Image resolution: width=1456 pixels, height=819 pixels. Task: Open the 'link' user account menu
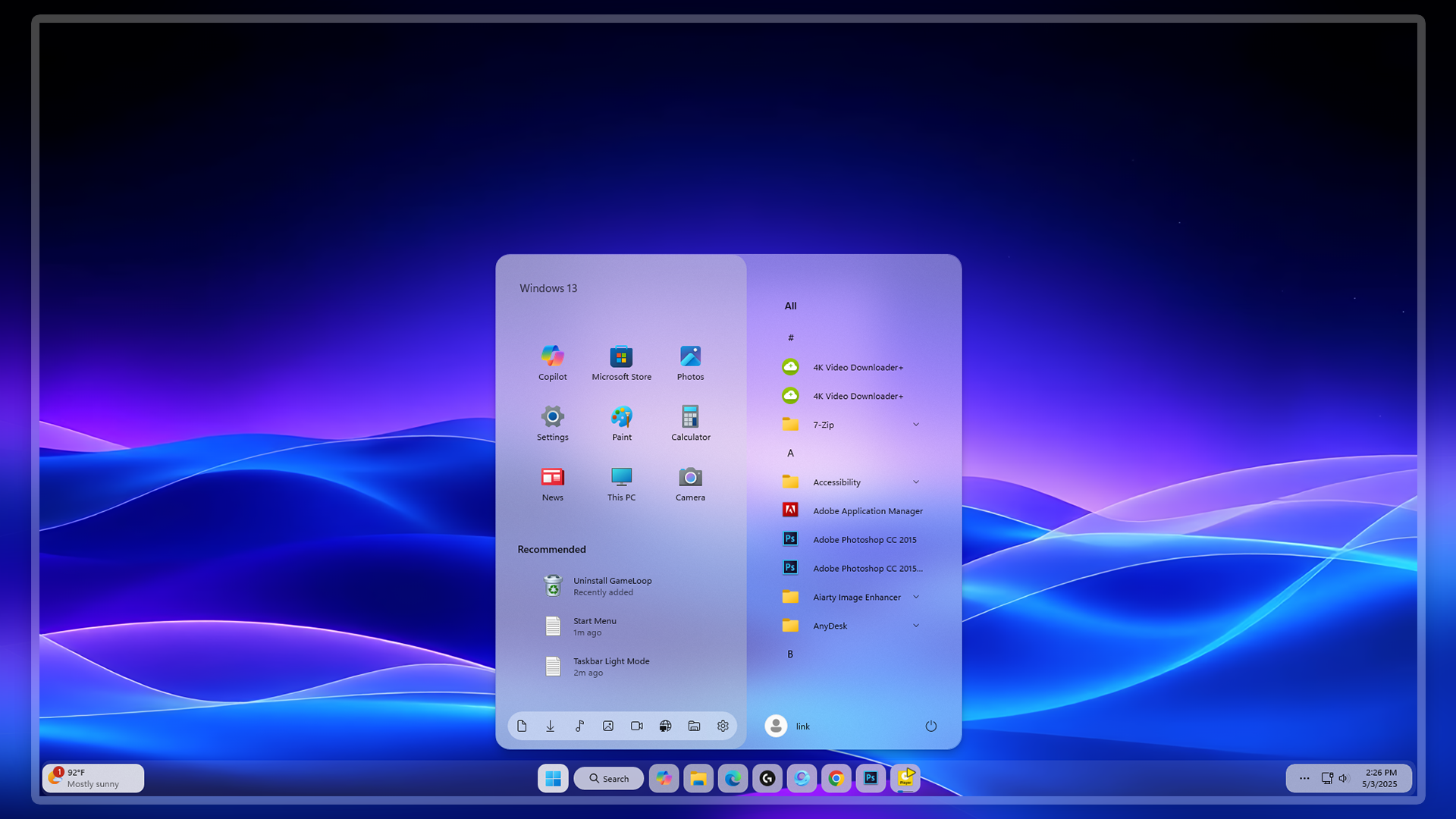788,726
